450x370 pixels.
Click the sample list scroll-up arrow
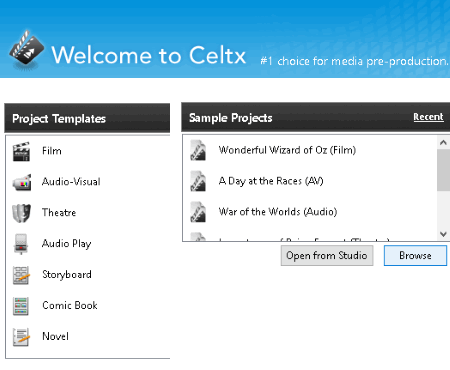[443, 143]
